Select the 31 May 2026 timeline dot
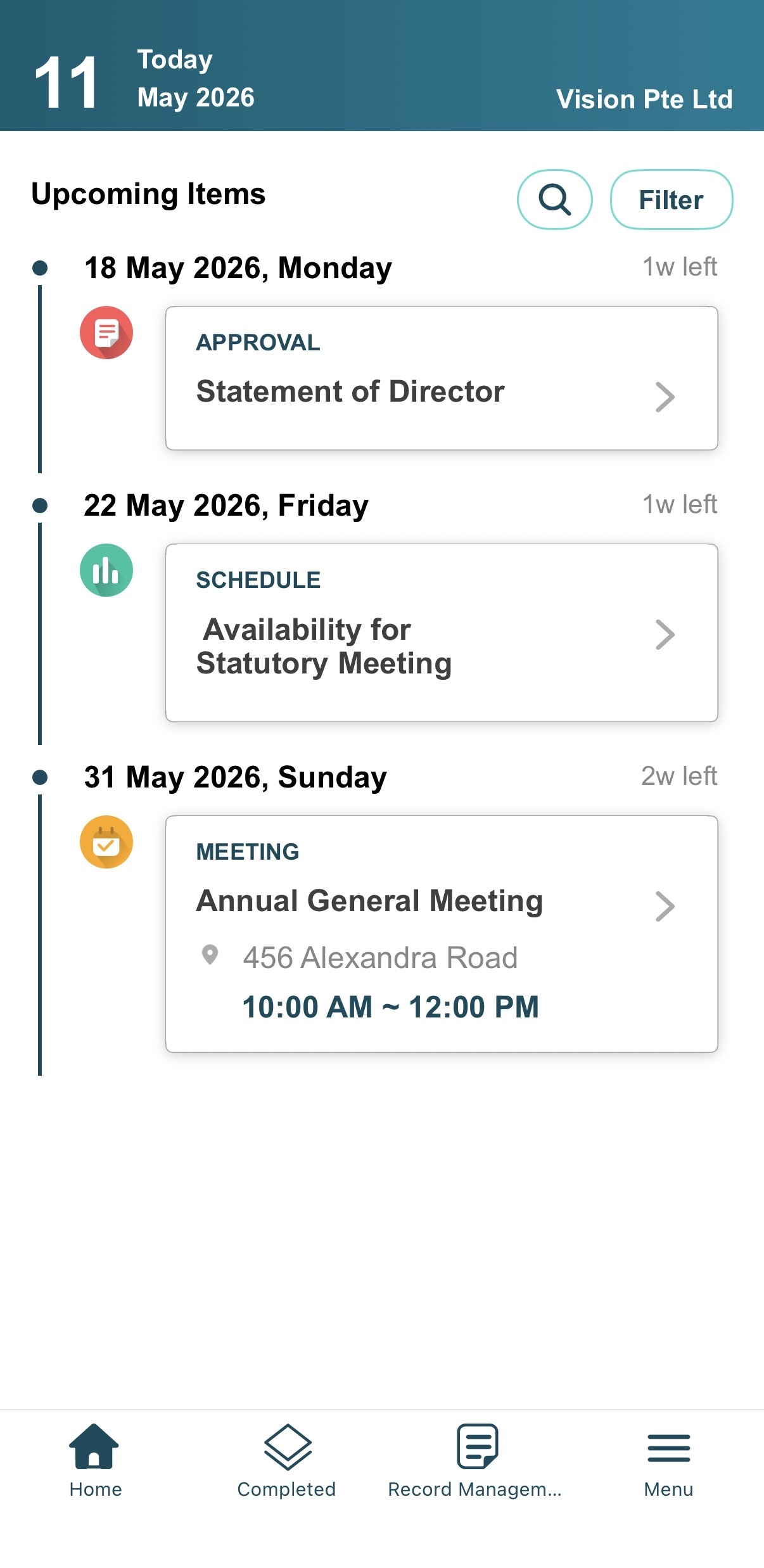764x1568 pixels. pos(40,777)
